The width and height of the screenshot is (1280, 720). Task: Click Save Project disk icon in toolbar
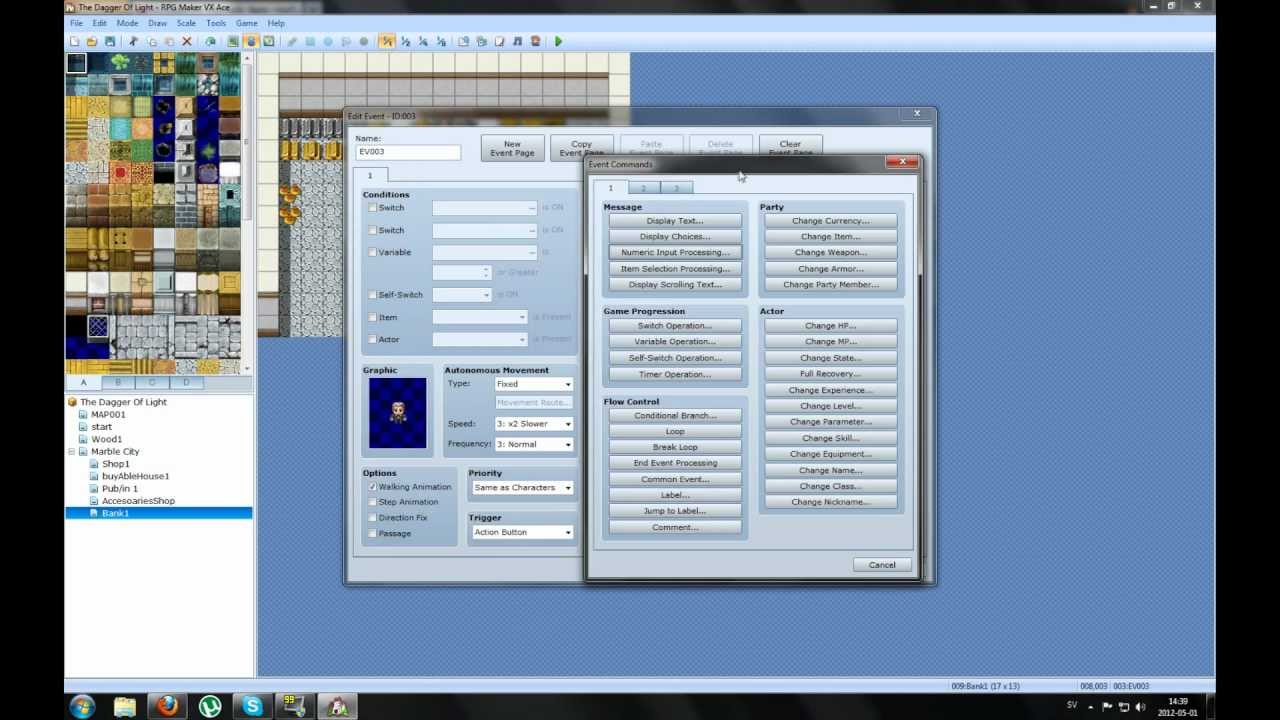tap(110, 41)
